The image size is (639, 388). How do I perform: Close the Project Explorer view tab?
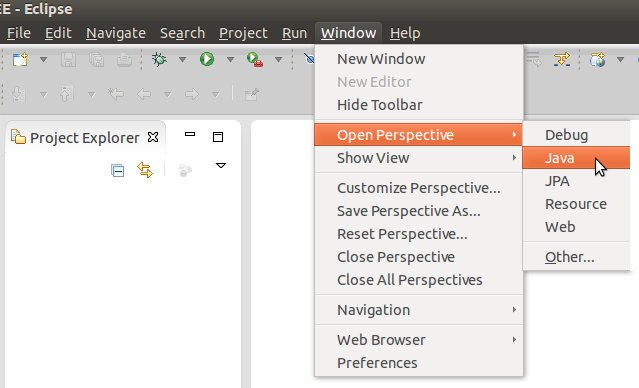[x=153, y=137]
